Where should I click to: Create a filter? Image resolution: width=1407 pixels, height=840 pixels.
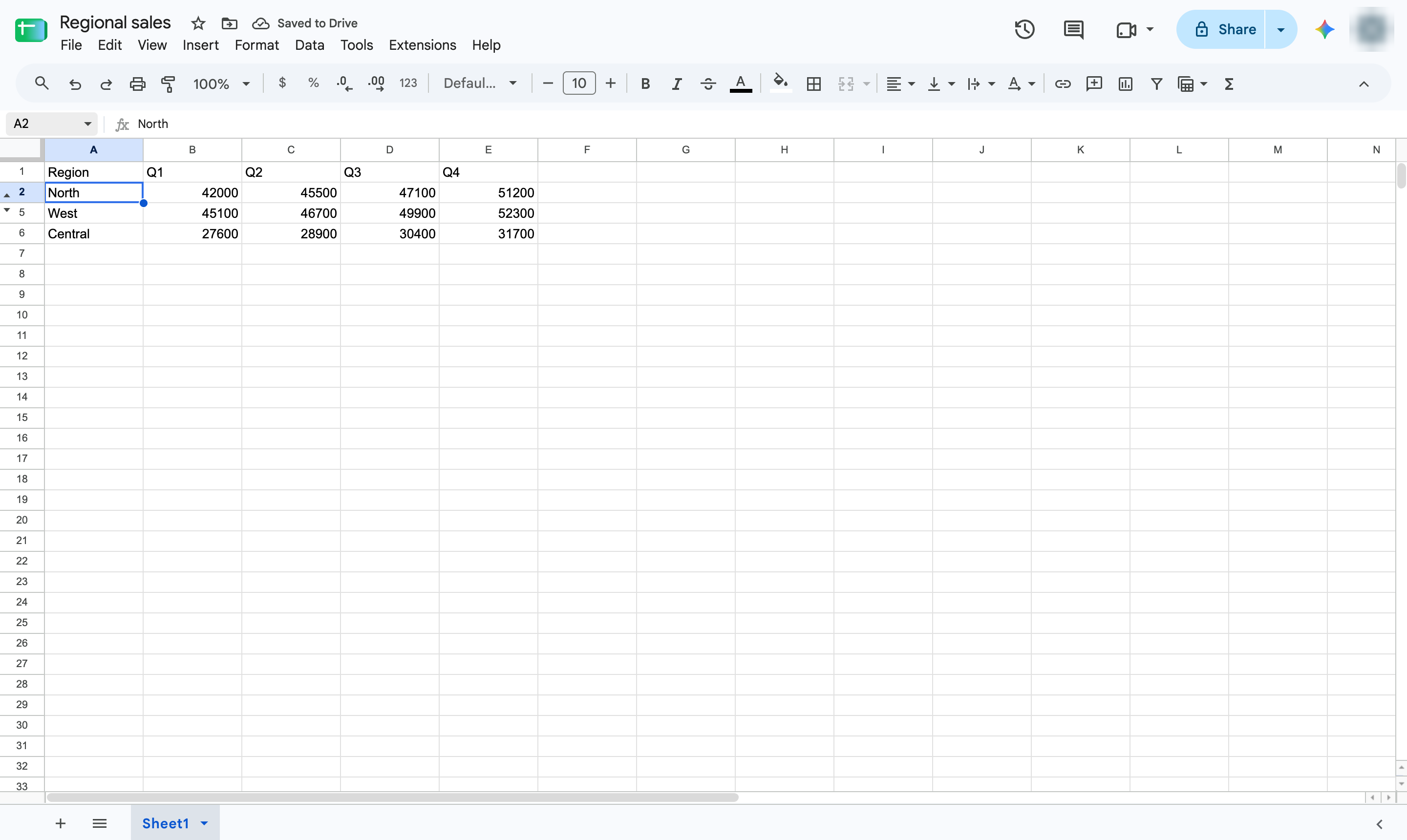tap(1157, 84)
